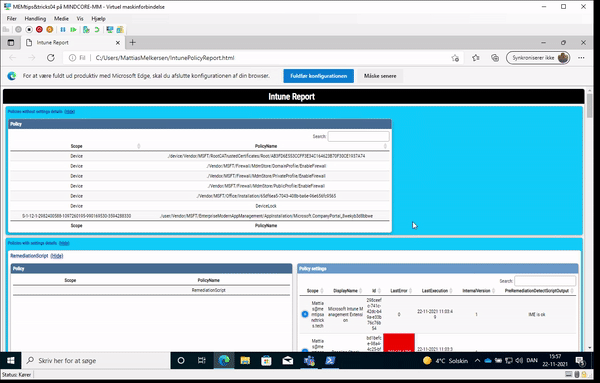This screenshot has width=600, height=383.
Task: Sort Policy settings by InternalVersion
Action: 476,291
